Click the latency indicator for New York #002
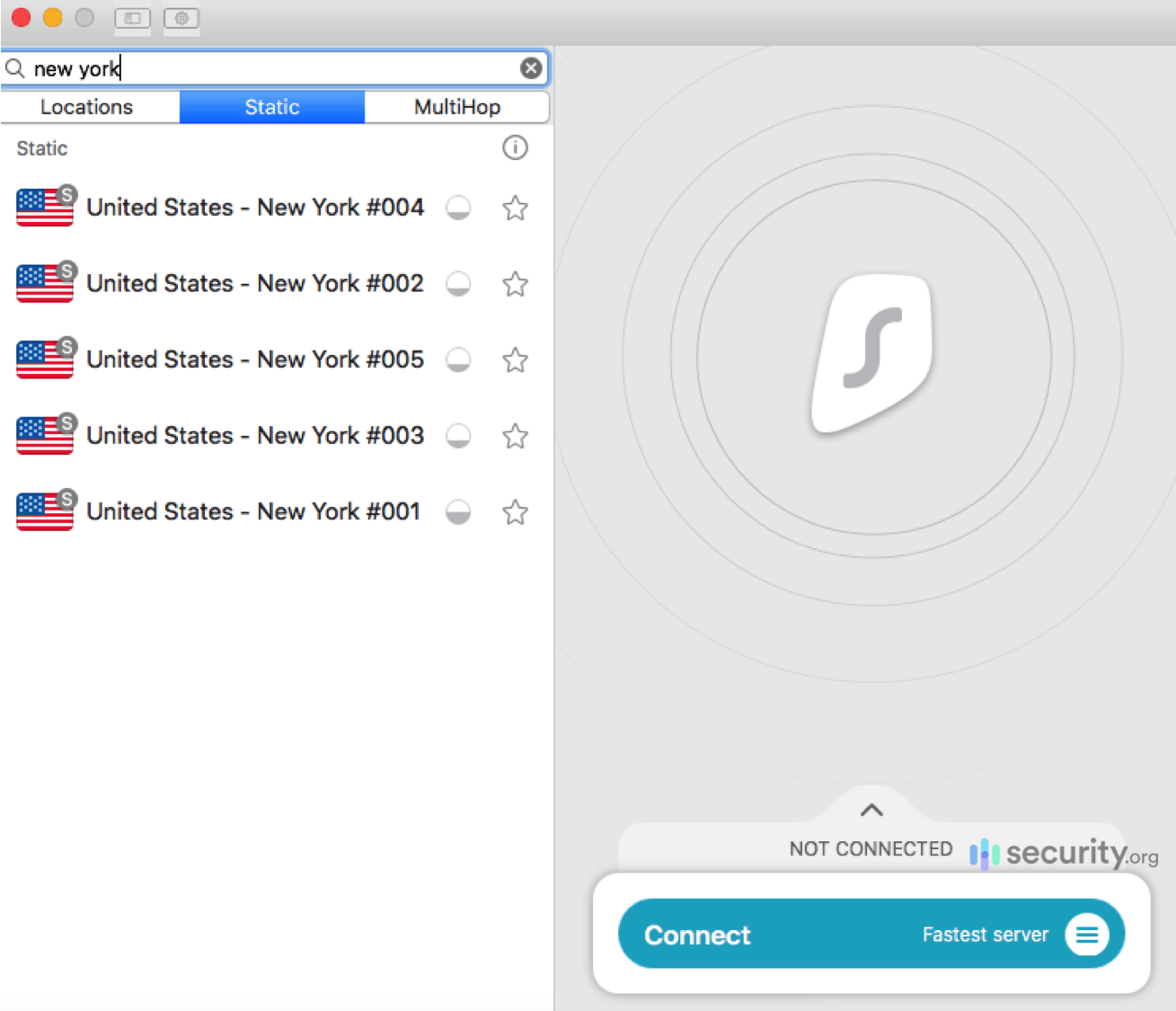Viewport: 1176px width, 1011px height. [x=458, y=284]
